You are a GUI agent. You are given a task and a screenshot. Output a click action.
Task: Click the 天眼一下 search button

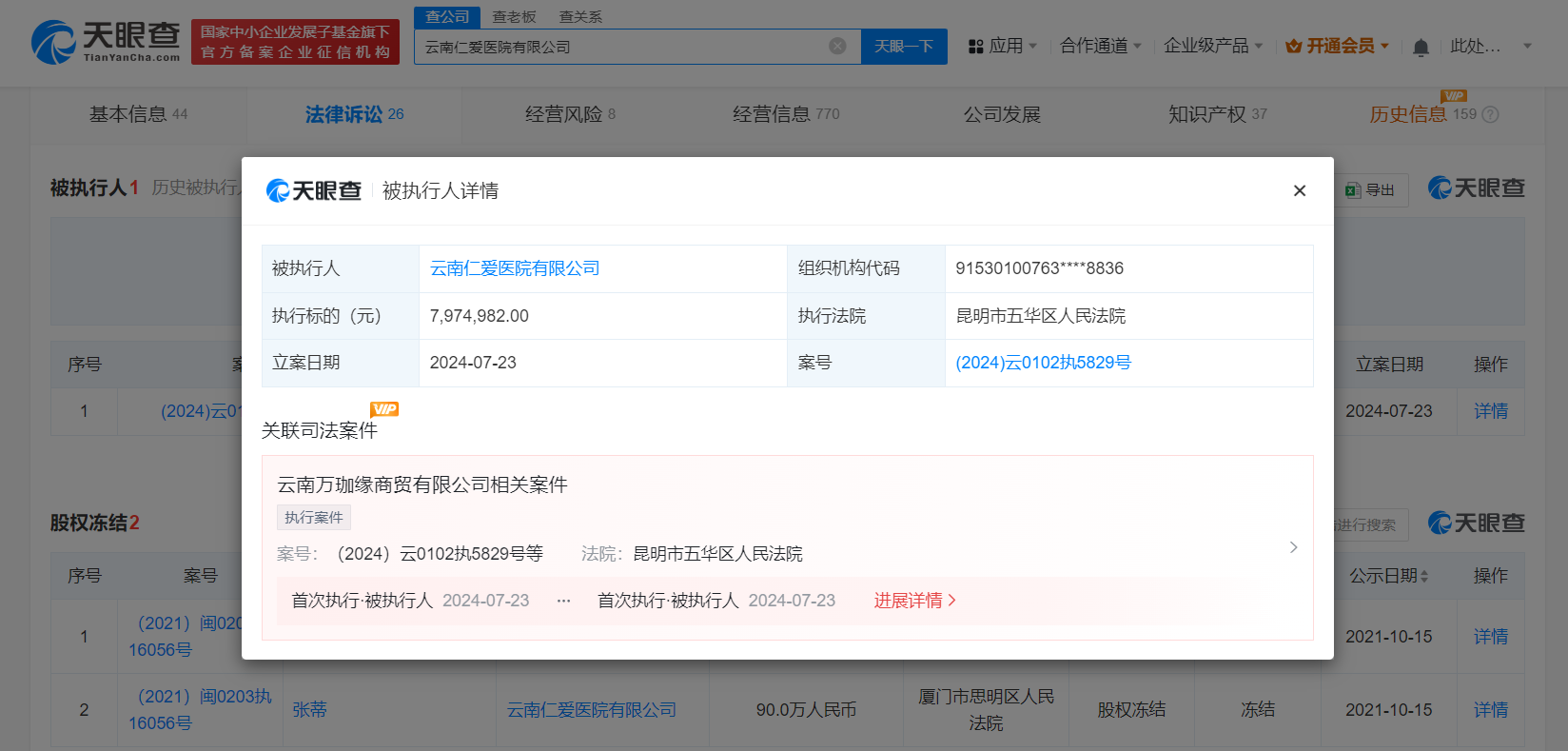coord(904,46)
